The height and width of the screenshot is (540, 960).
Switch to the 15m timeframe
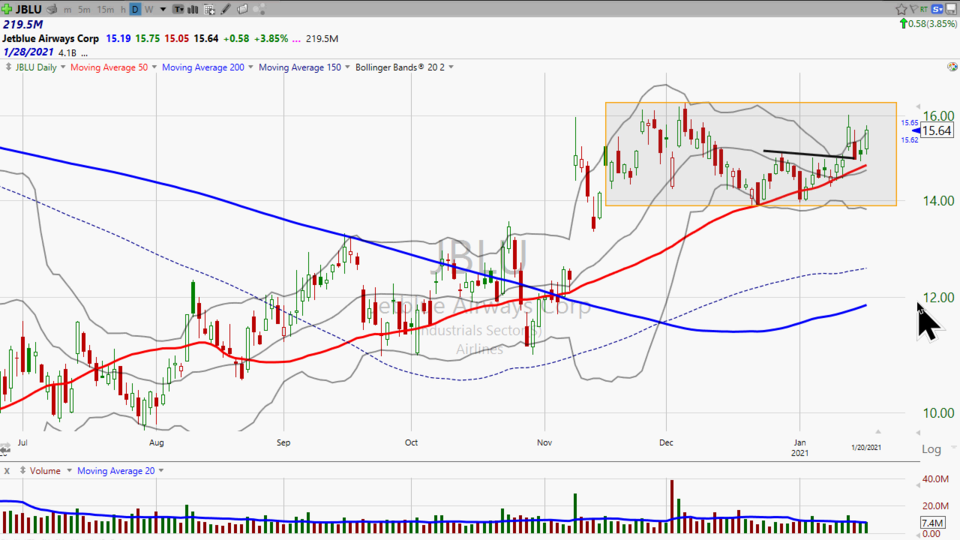point(105,10)
